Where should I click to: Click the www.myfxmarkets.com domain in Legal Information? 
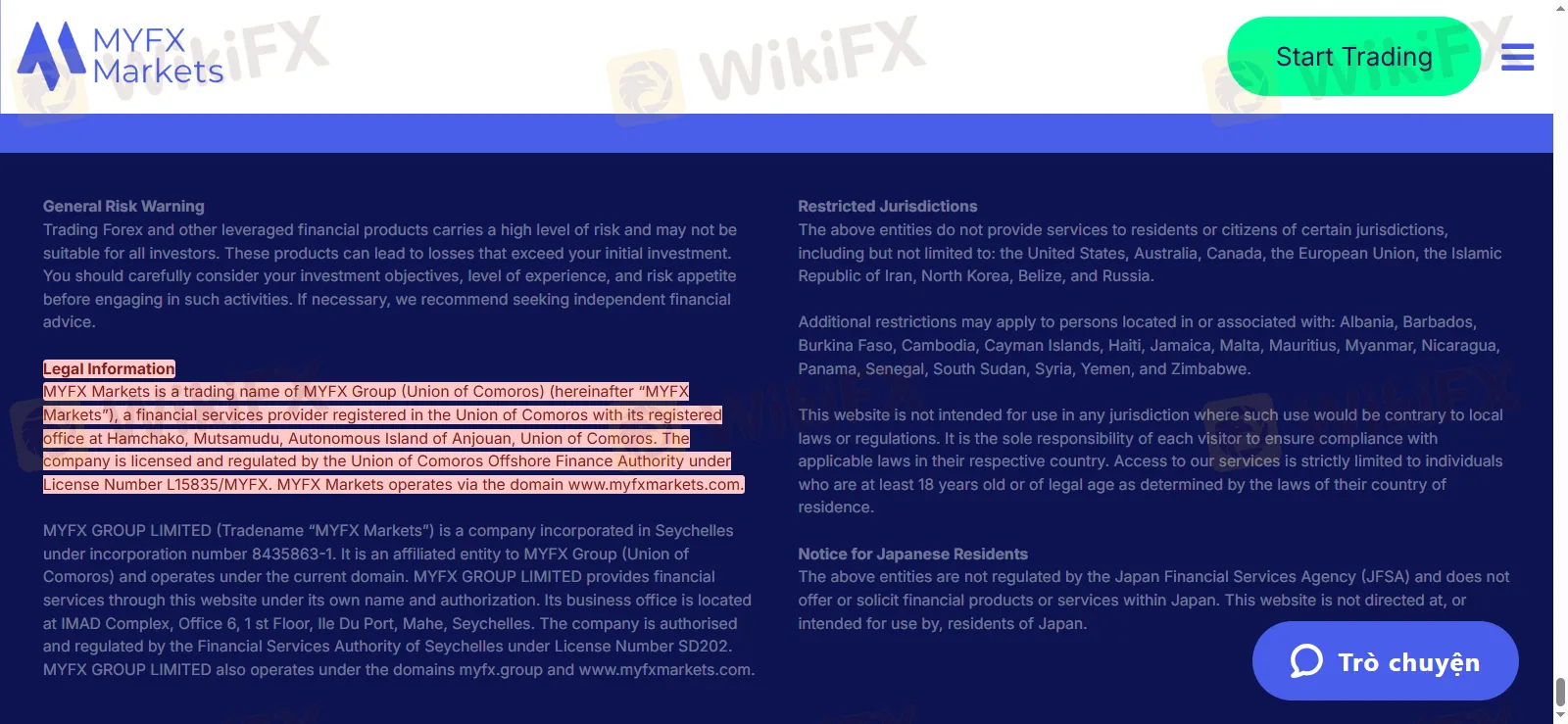[x=655, y=484]
